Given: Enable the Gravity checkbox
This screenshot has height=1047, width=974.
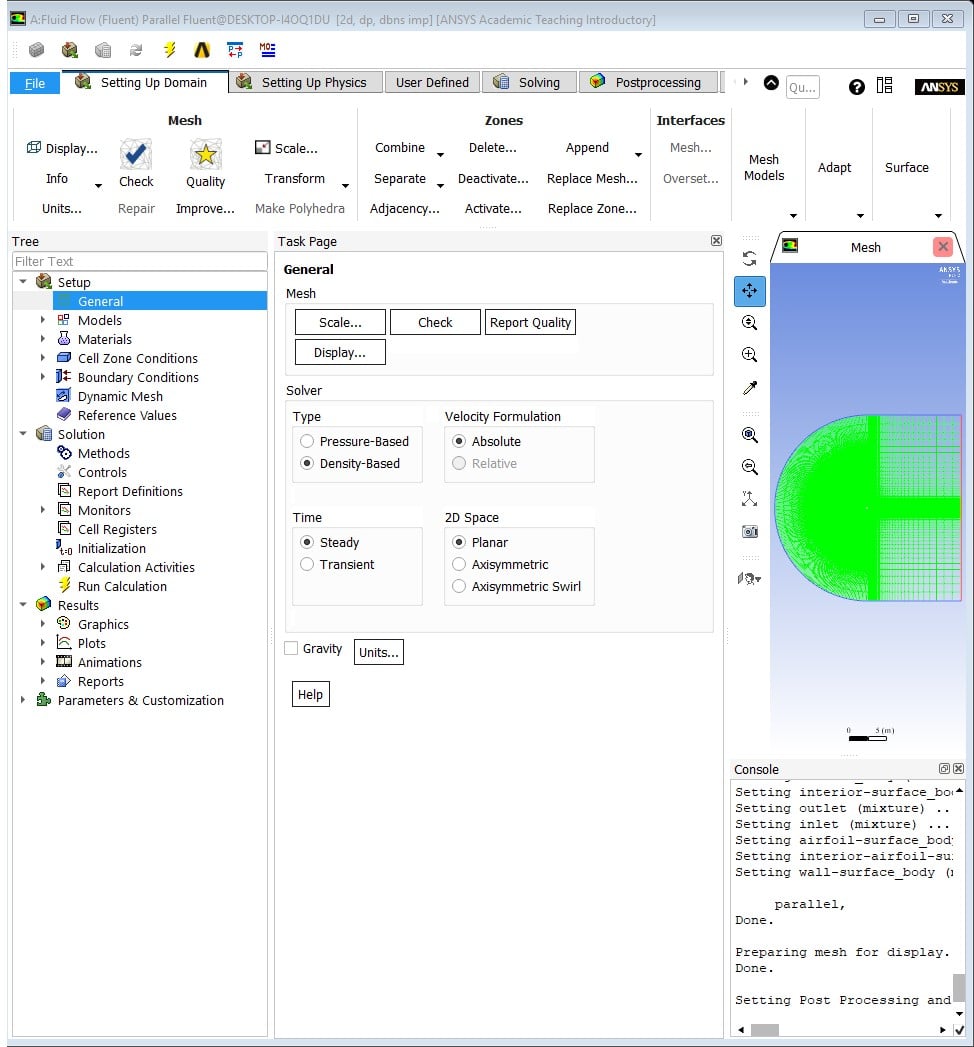Looking at the screenshot, I should 291,648.
